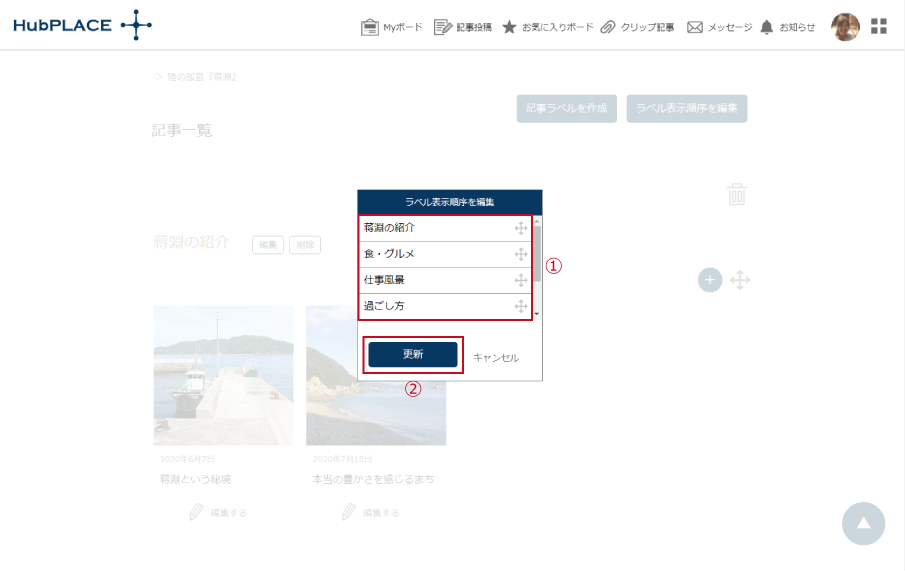This screenshot has height=572, width=905.
Task: Click breadcrumb 陸の孤島『蒋淵』
Action: [202, 77]
